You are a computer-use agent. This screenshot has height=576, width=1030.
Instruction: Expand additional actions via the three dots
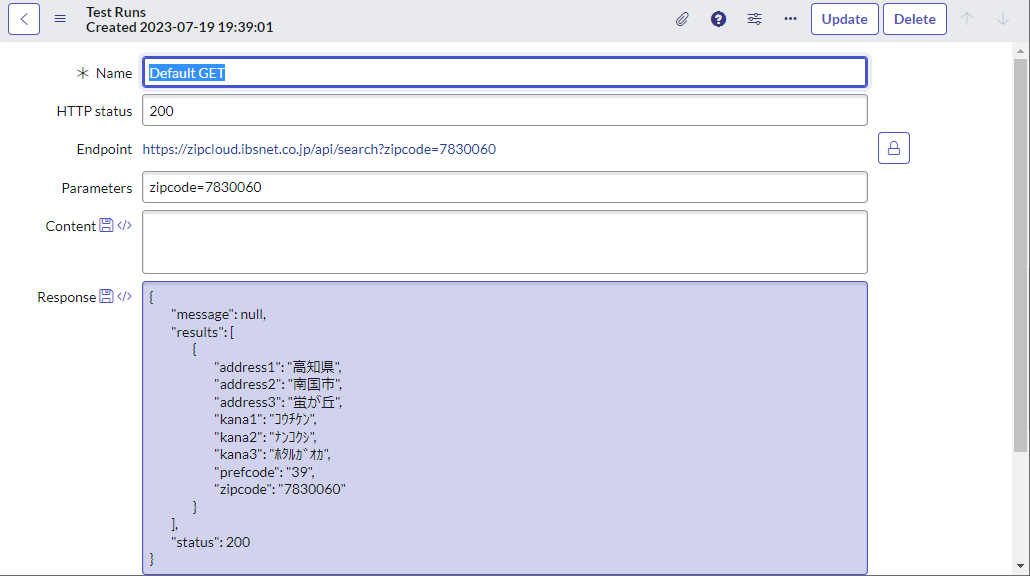click(790, 18)
